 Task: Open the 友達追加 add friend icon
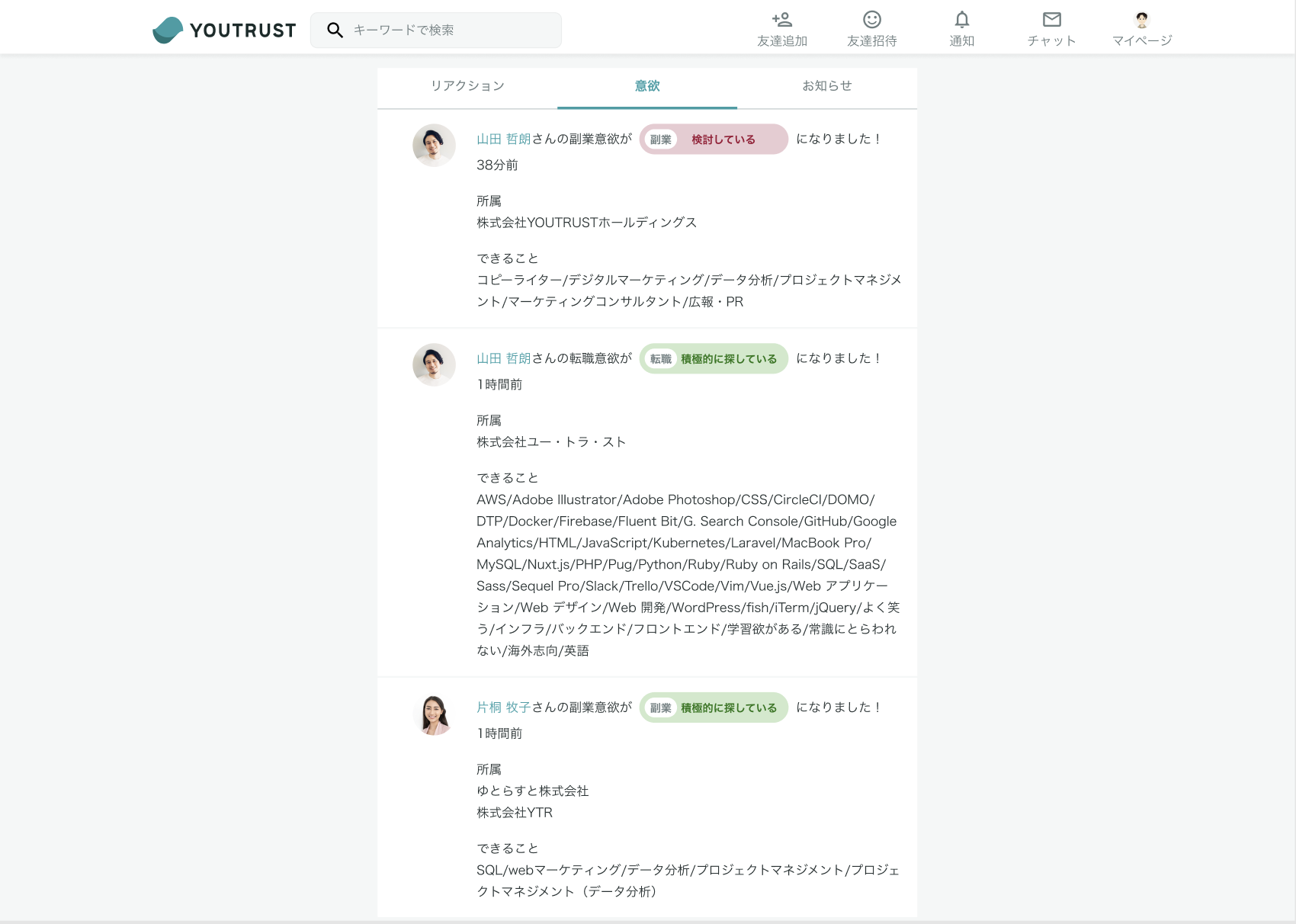point(782,20)
